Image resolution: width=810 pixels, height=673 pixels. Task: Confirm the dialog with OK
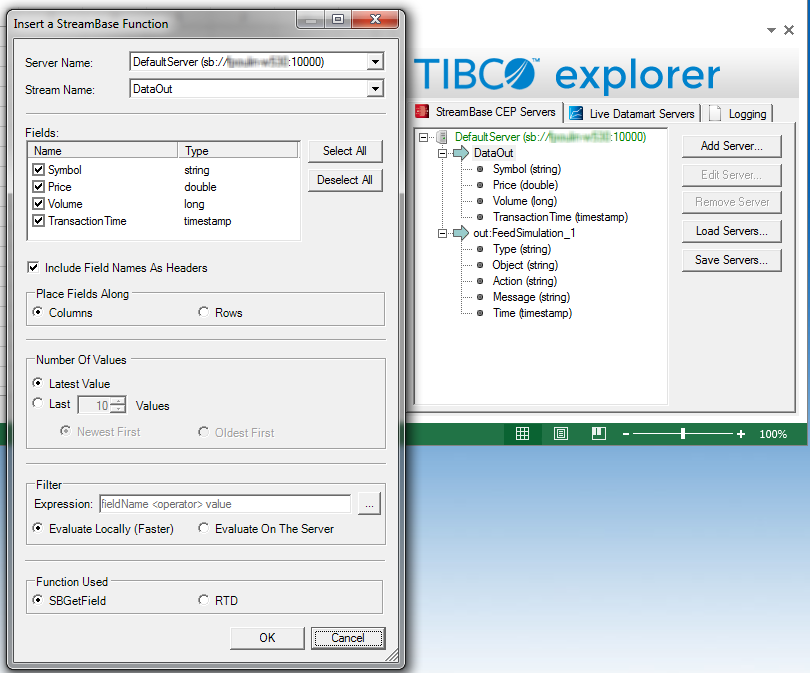click(267, 638)
